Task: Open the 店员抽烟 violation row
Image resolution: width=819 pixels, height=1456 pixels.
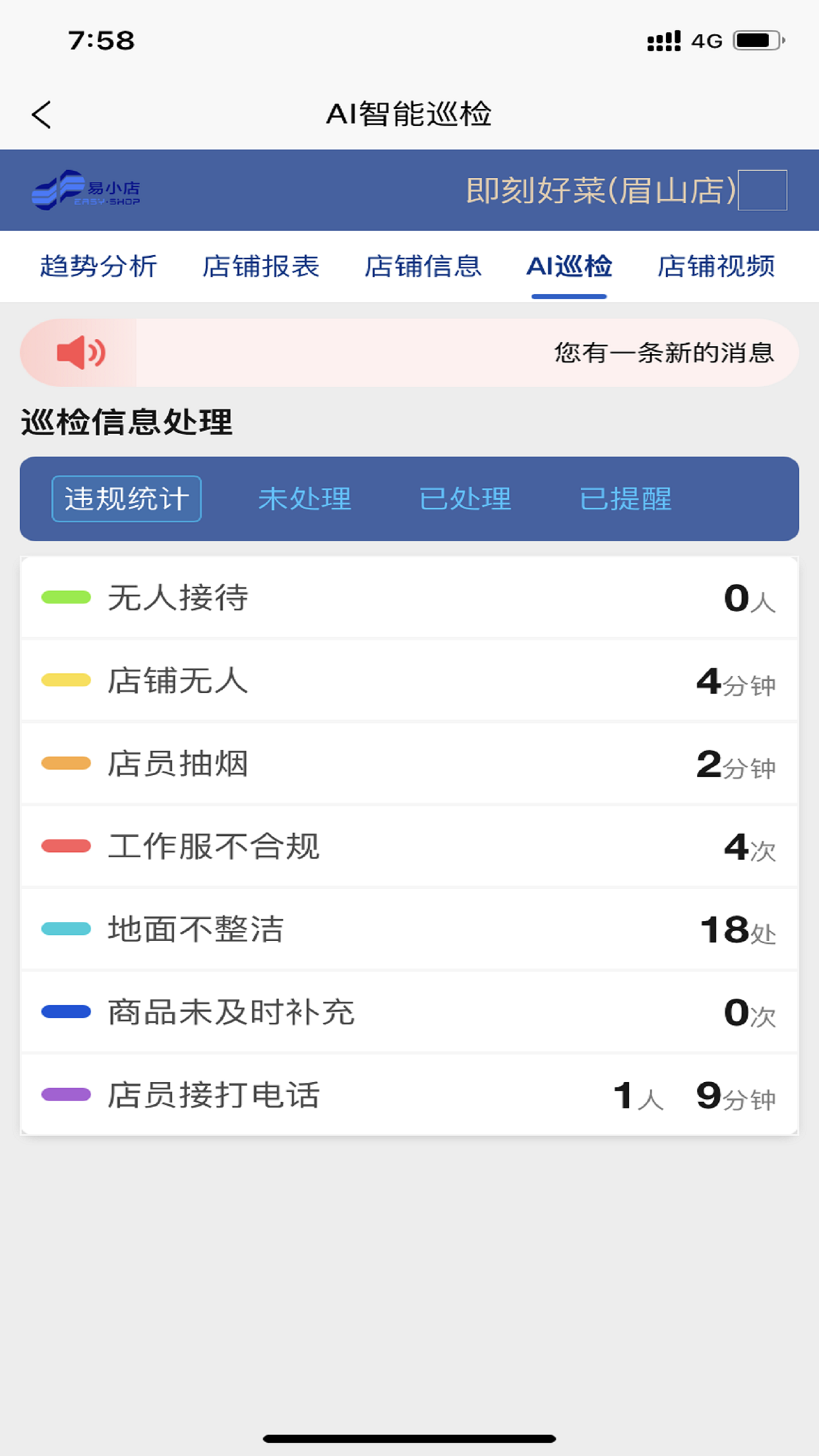Action: (x=409, y=764)
